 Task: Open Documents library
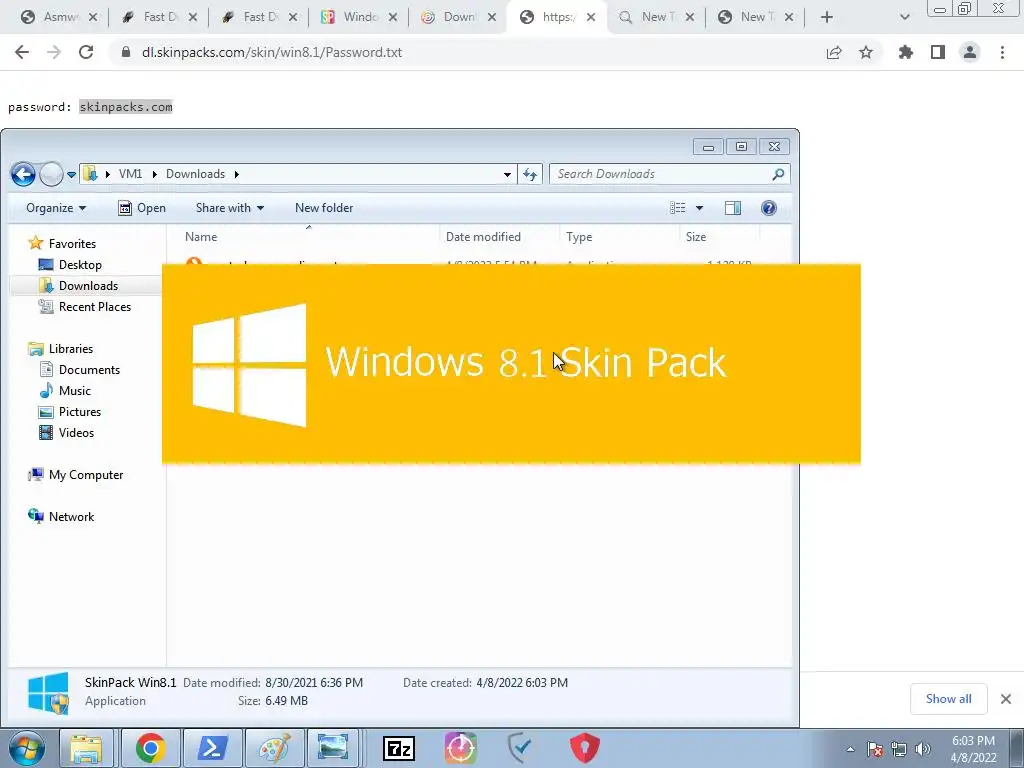(80, 370)
